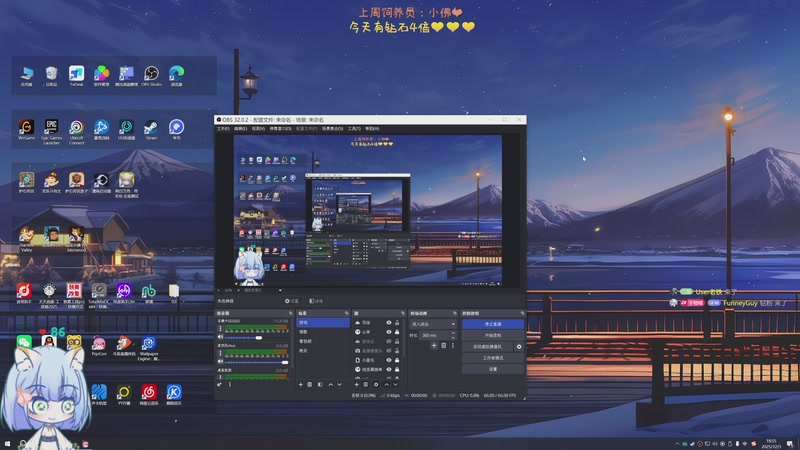Pop out the audio mixer dock

point(291,313)
